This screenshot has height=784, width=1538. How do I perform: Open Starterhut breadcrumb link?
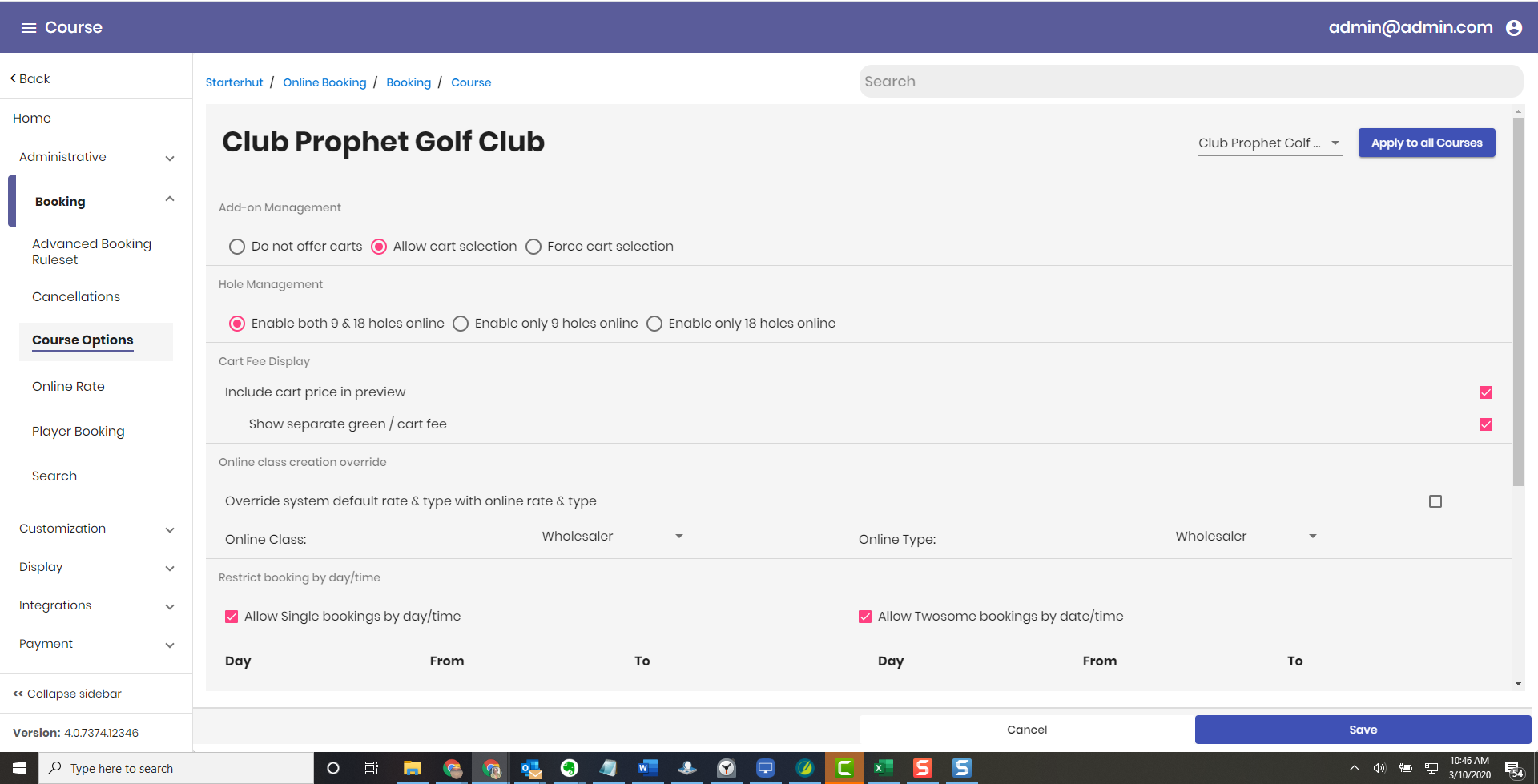pos(234,82)
